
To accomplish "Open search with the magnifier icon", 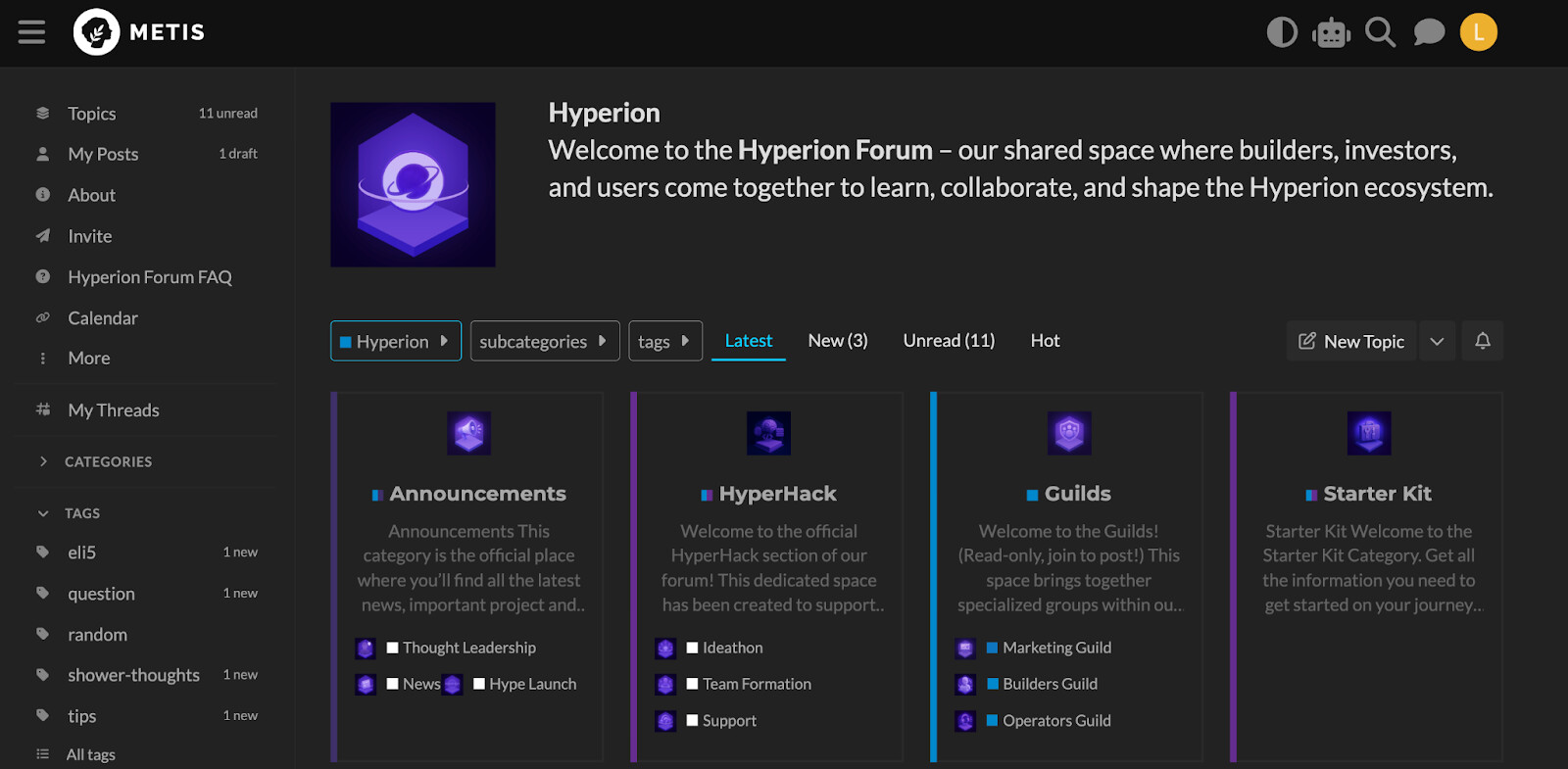I will 1380,32.
